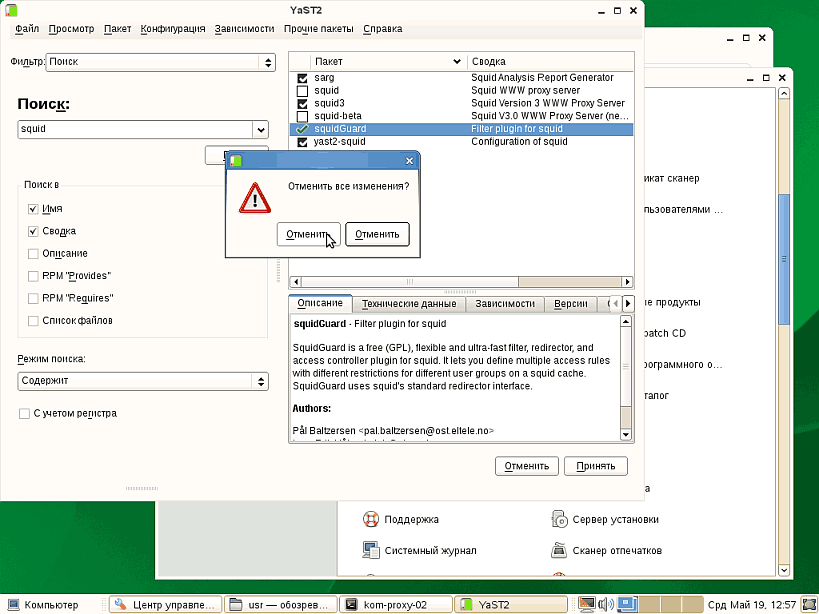Viewport: 819px width, 614px height.
Task: Sort packages by the Пакет column header
Action: pos(388,62)
